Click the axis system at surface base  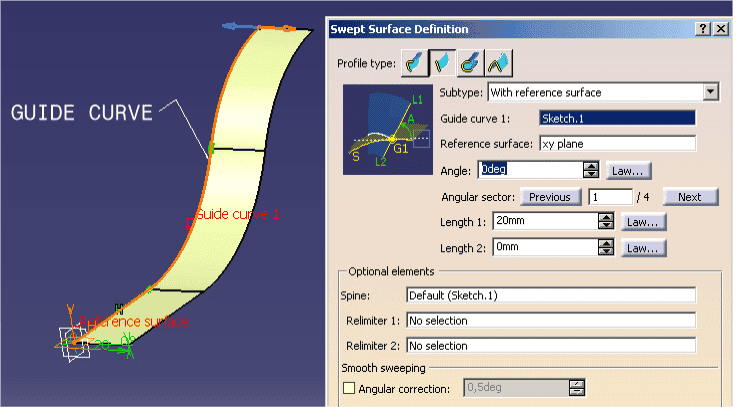[73, 340]
